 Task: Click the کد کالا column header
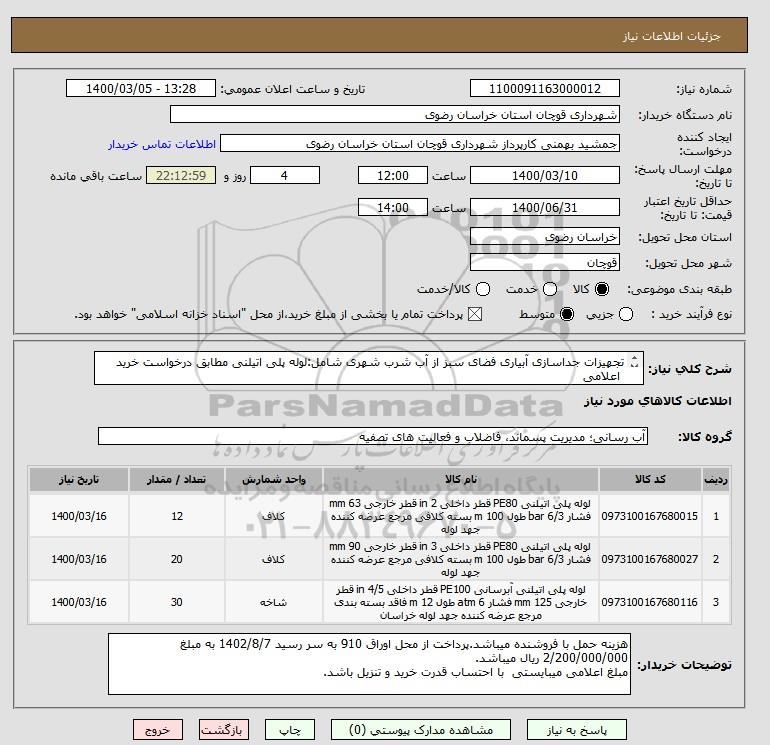[x=650, y=479]
